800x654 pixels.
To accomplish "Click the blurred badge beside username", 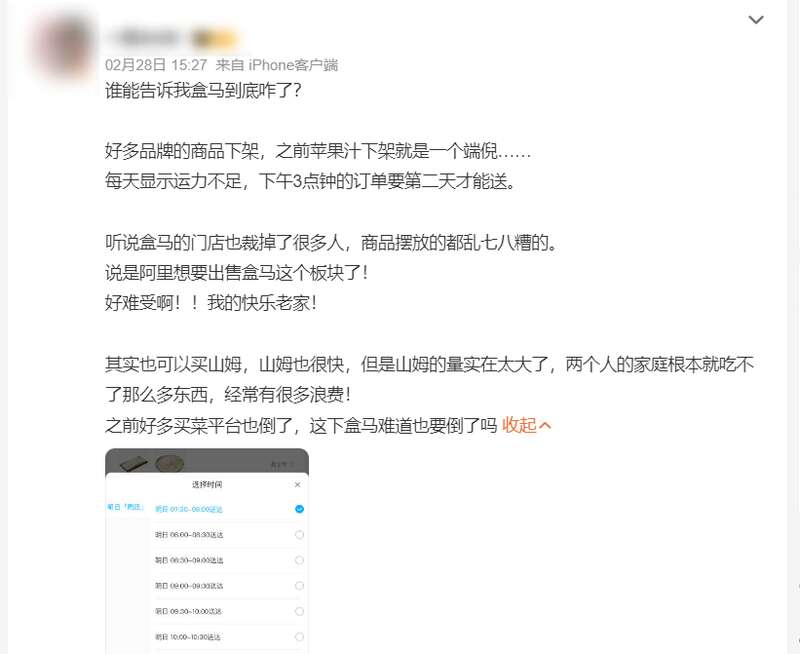I will 214,39.
